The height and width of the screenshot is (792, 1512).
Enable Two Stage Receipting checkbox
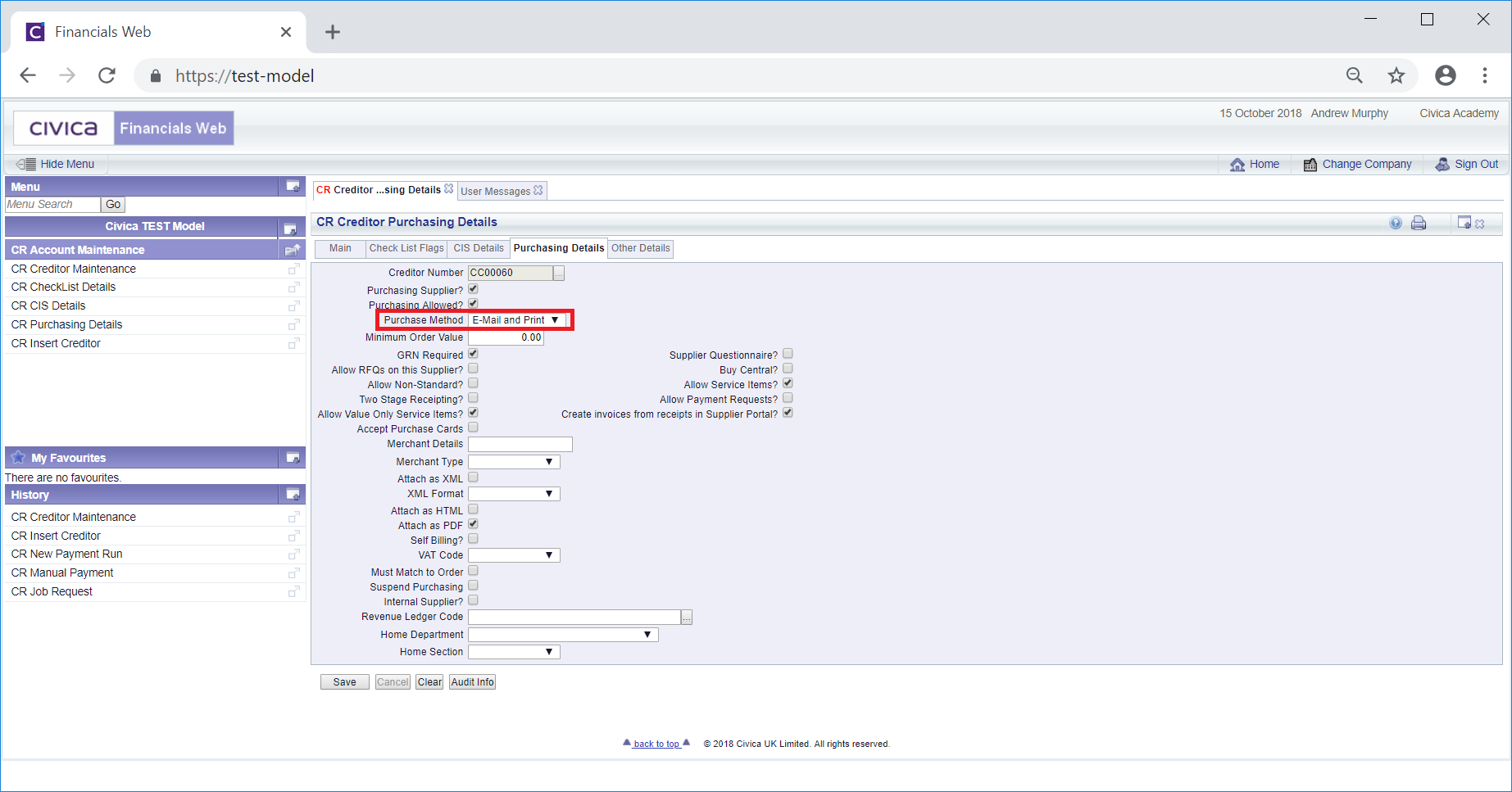473,398
